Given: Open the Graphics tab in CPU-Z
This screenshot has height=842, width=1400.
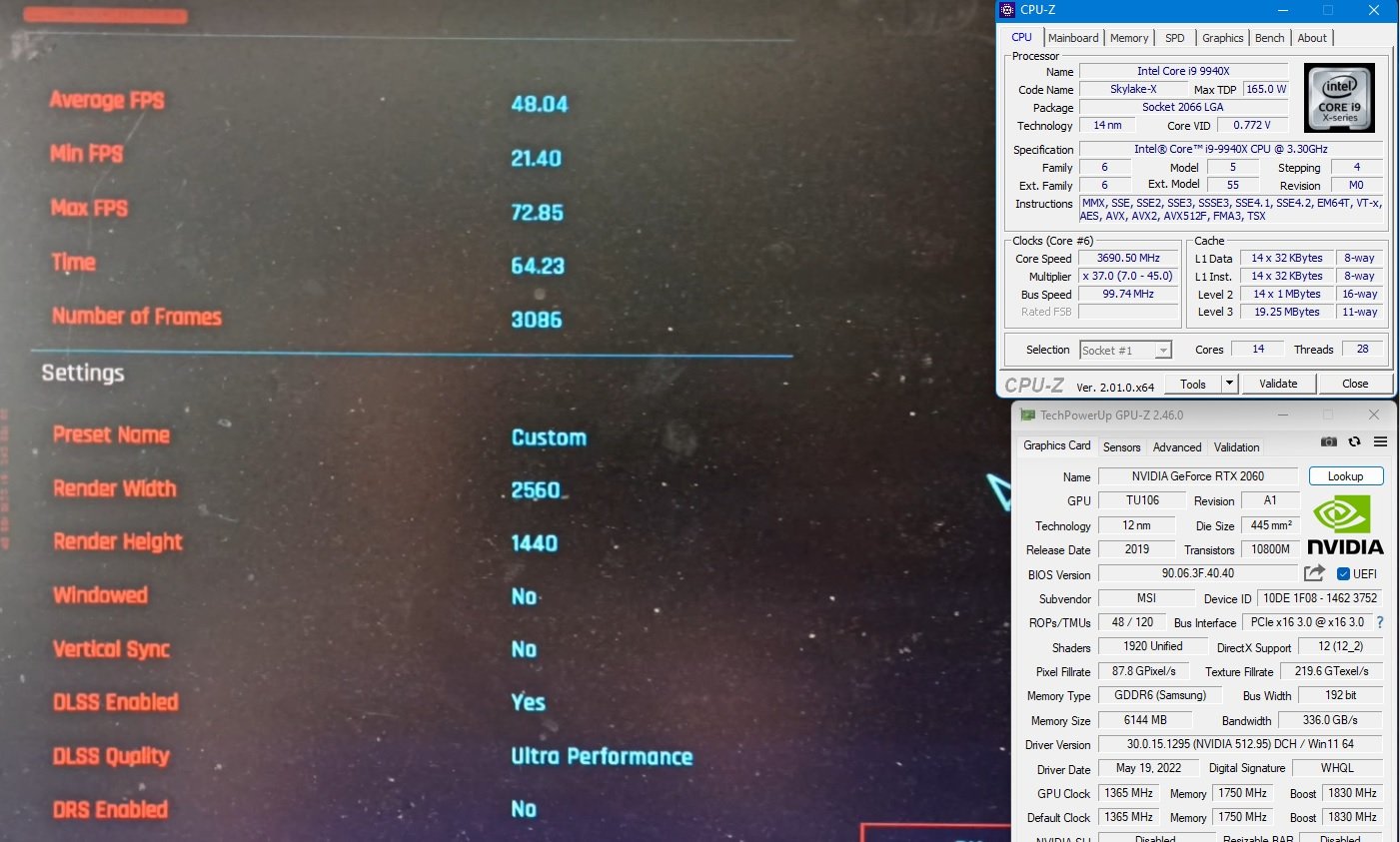Looking at the screenshot, I should [x=1223, y=38].
